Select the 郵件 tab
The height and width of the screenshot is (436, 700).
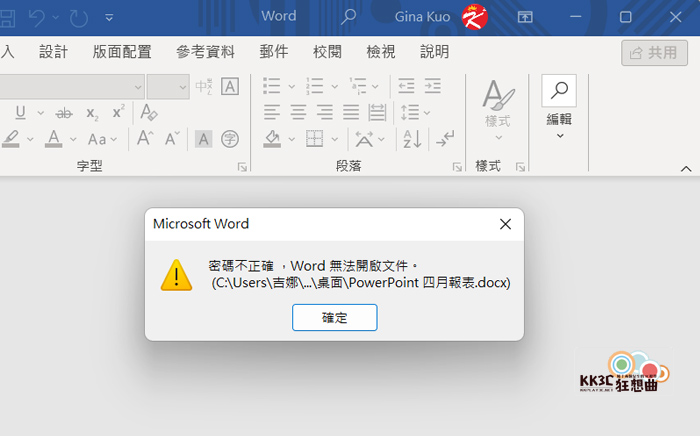[274, 52]
